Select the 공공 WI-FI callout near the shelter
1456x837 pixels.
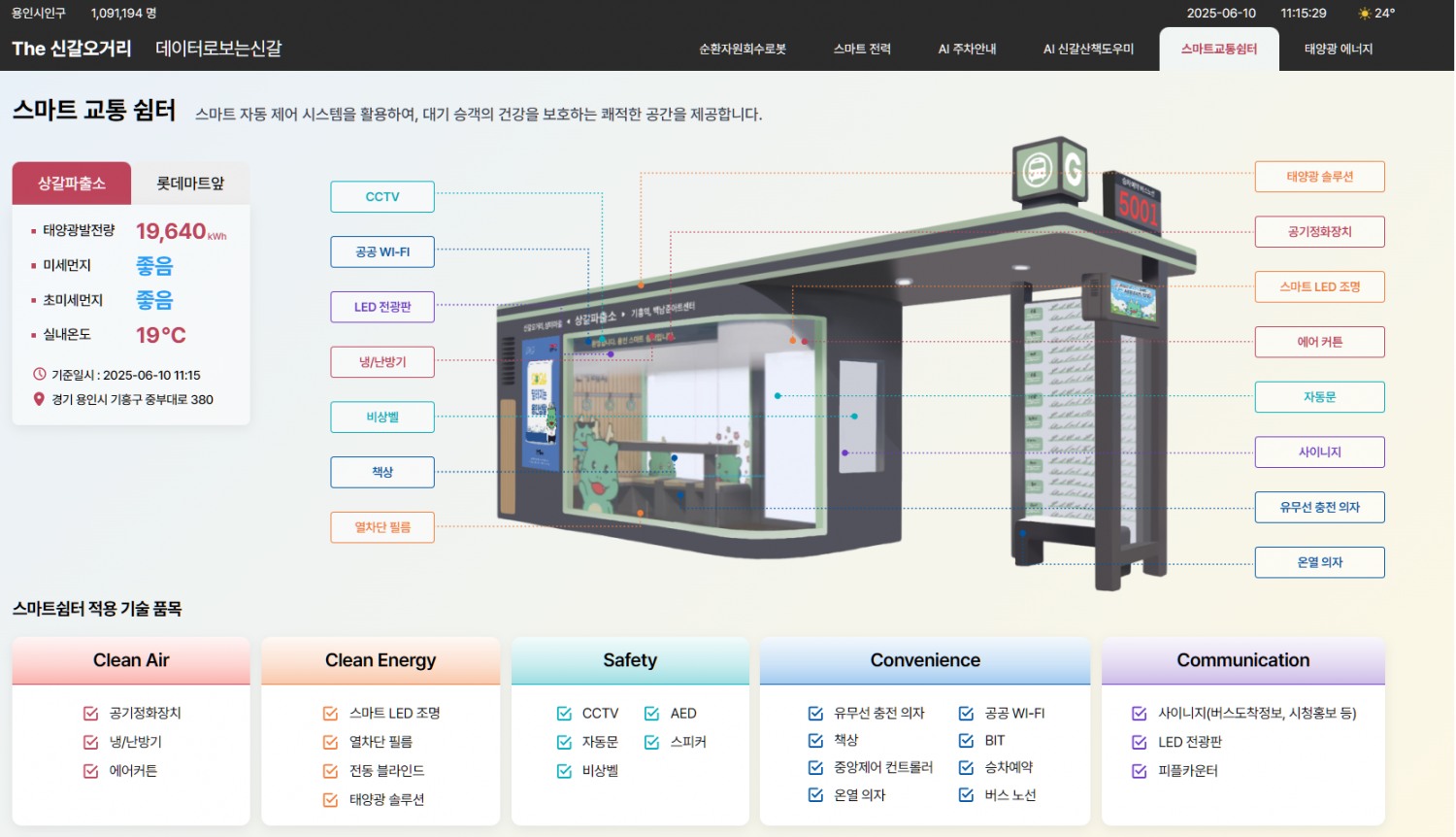point(381,251)
